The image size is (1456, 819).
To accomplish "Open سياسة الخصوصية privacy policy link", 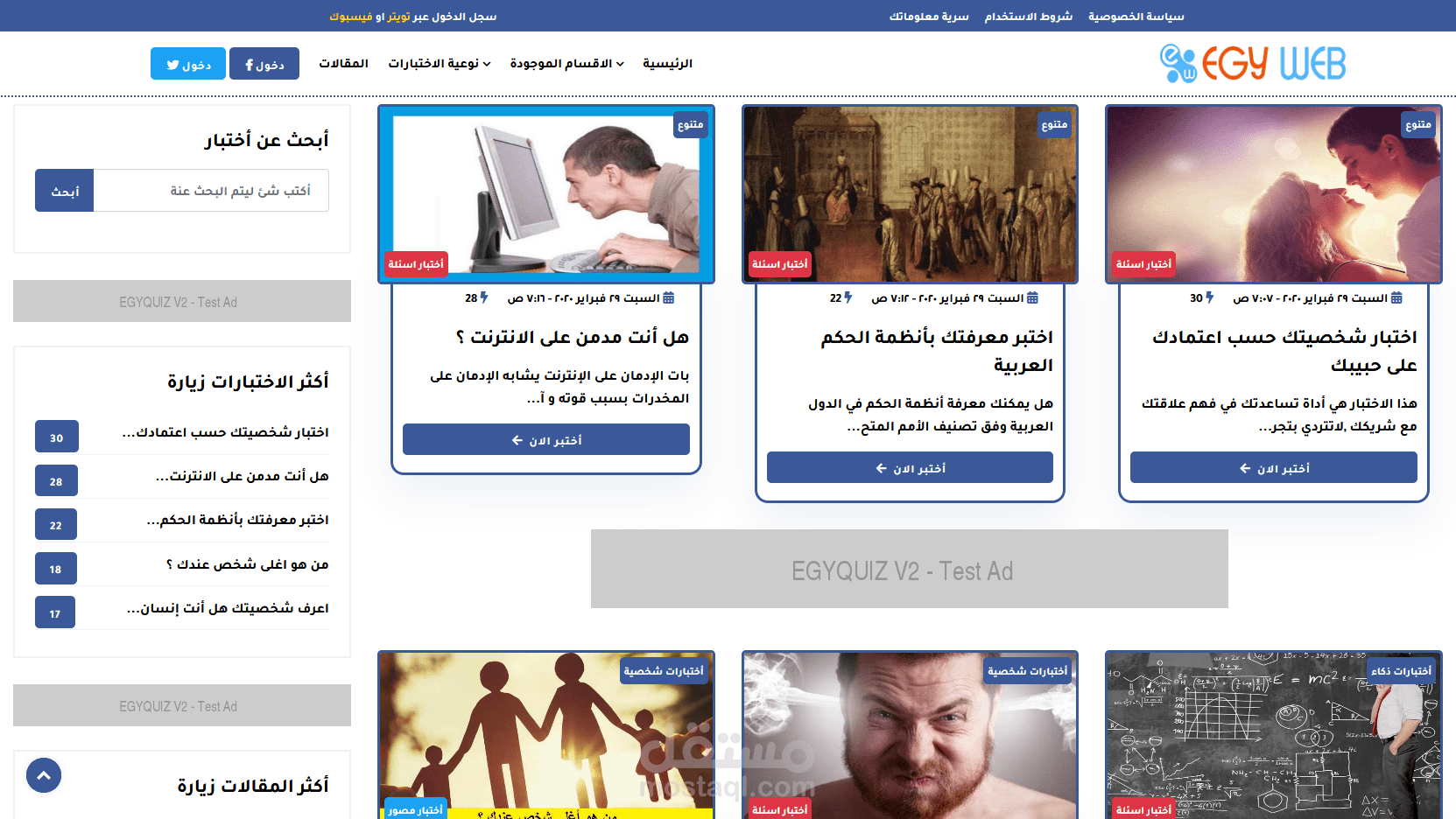I will coord(1136,16).
